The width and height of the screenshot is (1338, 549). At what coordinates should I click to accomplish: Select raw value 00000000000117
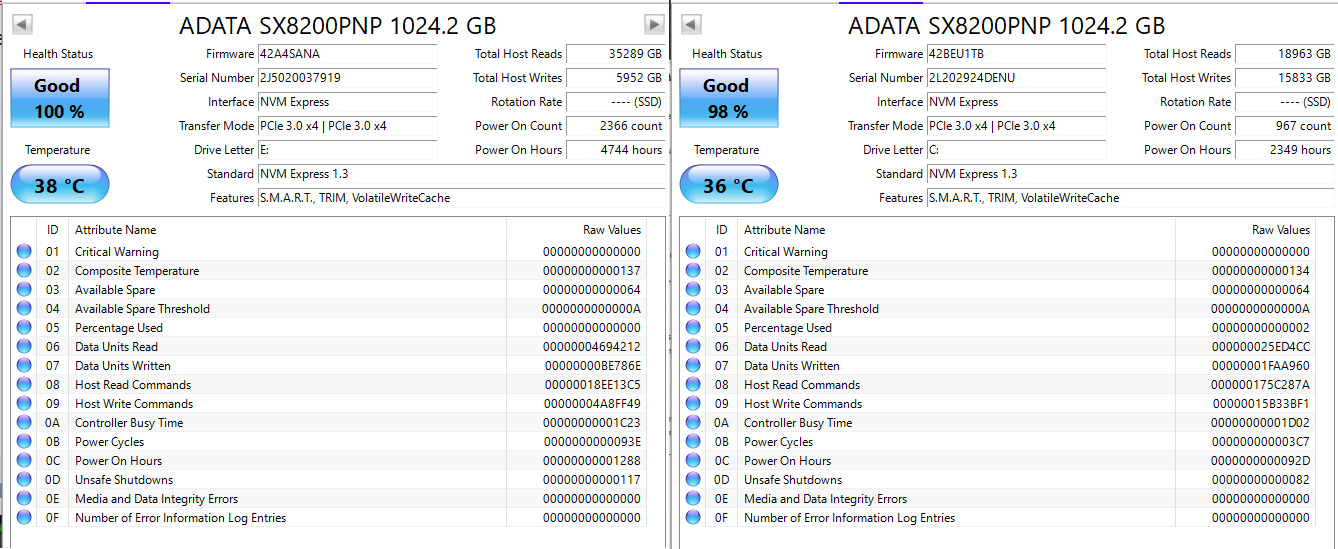point(592,480)
